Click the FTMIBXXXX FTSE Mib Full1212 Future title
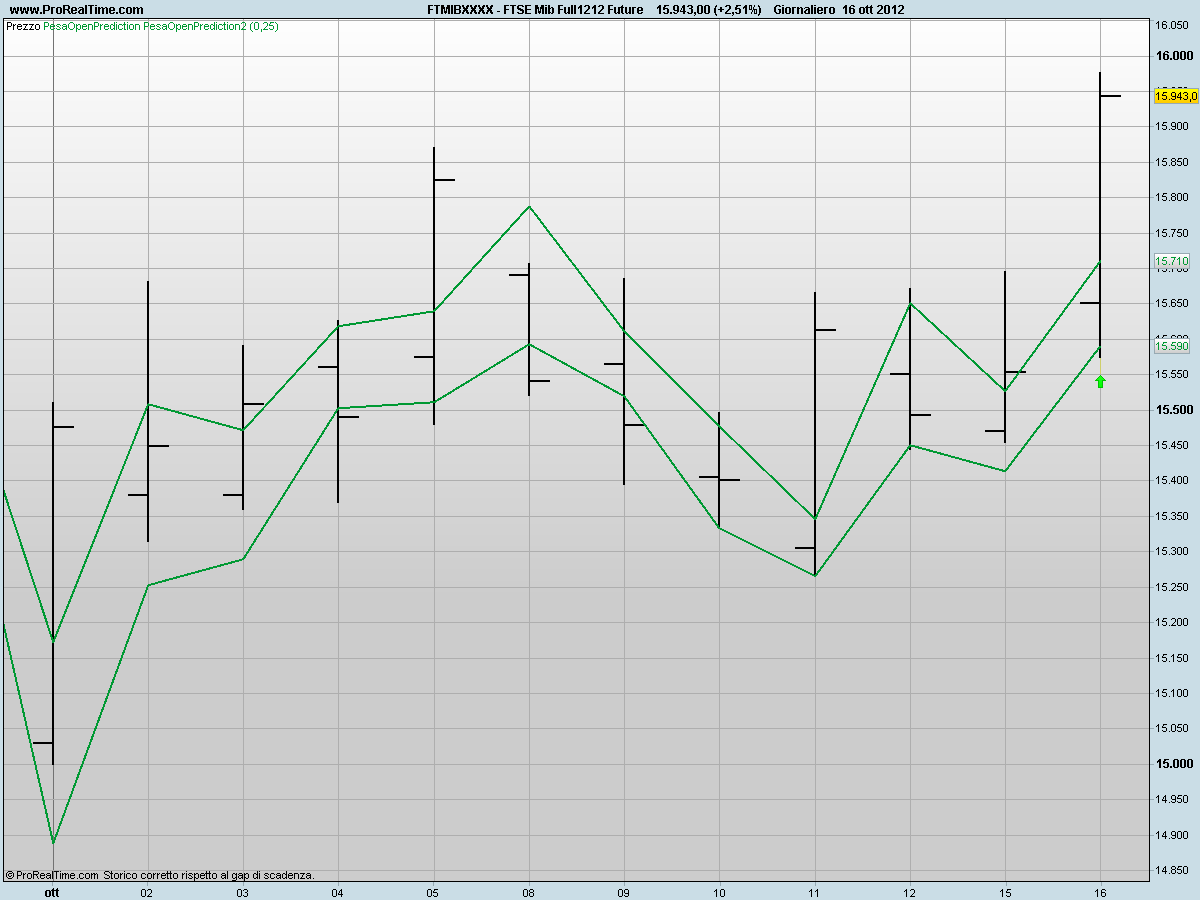Screen dimensions: 1200x900 [535, 9]
